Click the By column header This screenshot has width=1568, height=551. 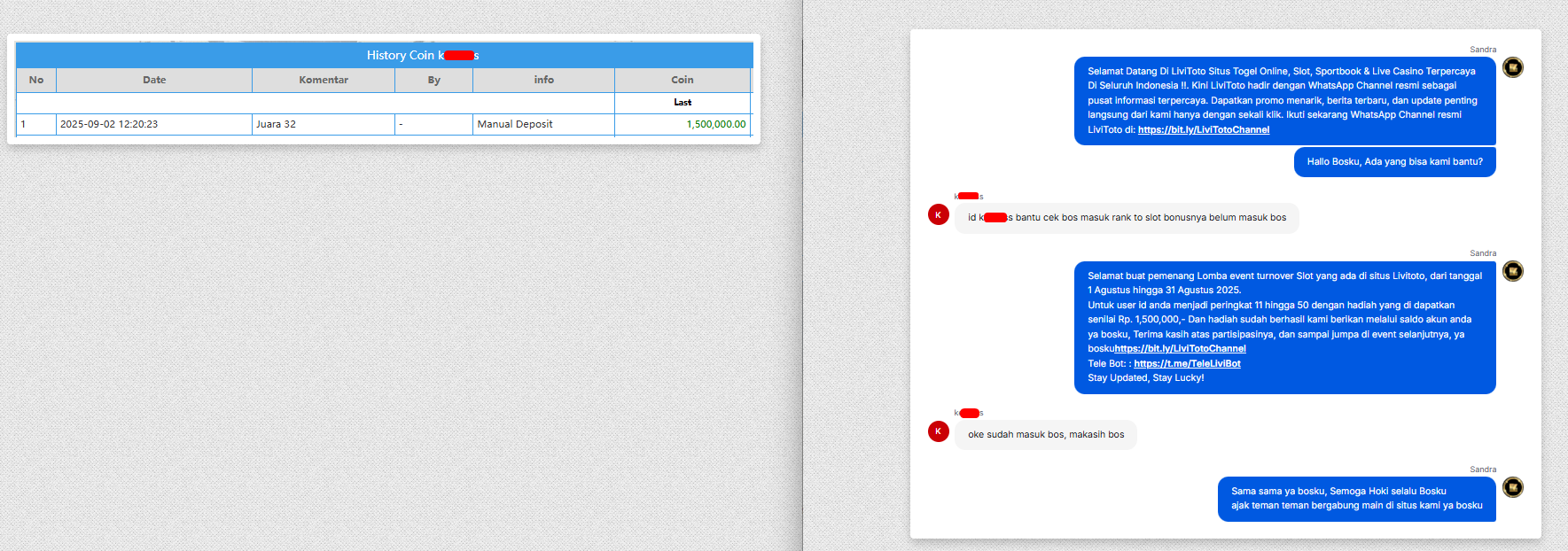(434, 80)
